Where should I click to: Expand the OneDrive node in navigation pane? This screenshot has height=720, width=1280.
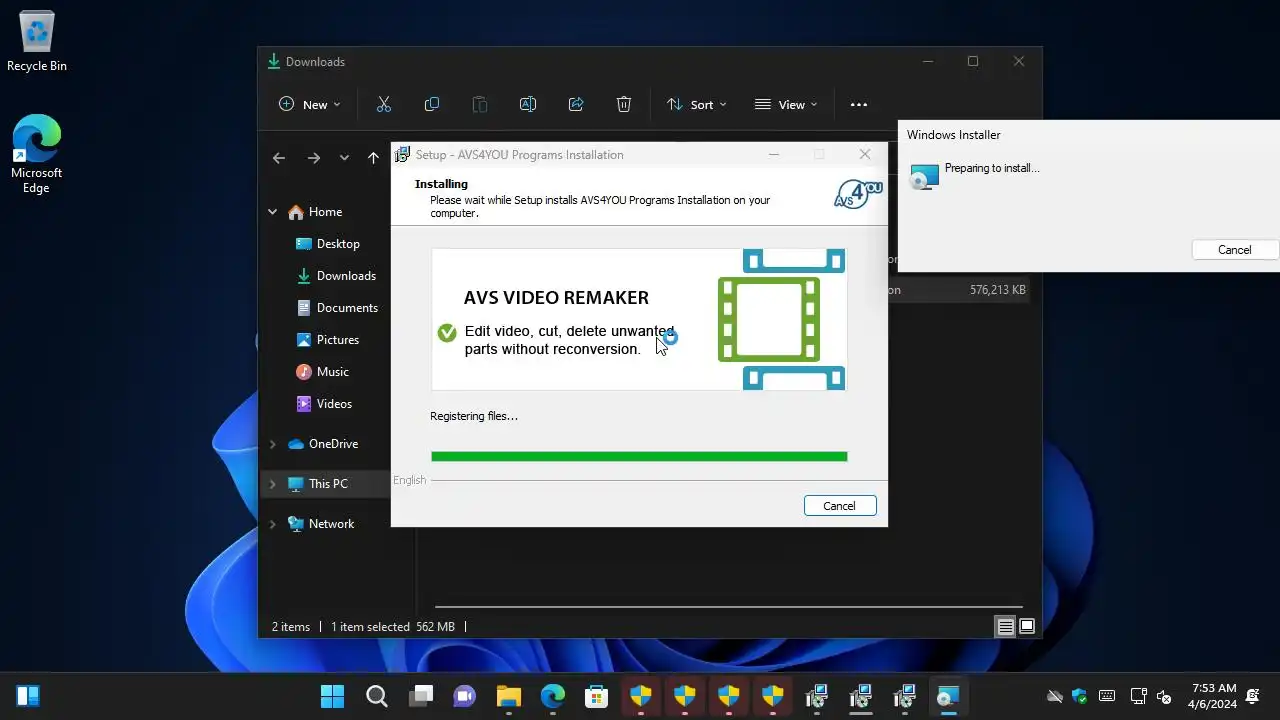point(272,444)
